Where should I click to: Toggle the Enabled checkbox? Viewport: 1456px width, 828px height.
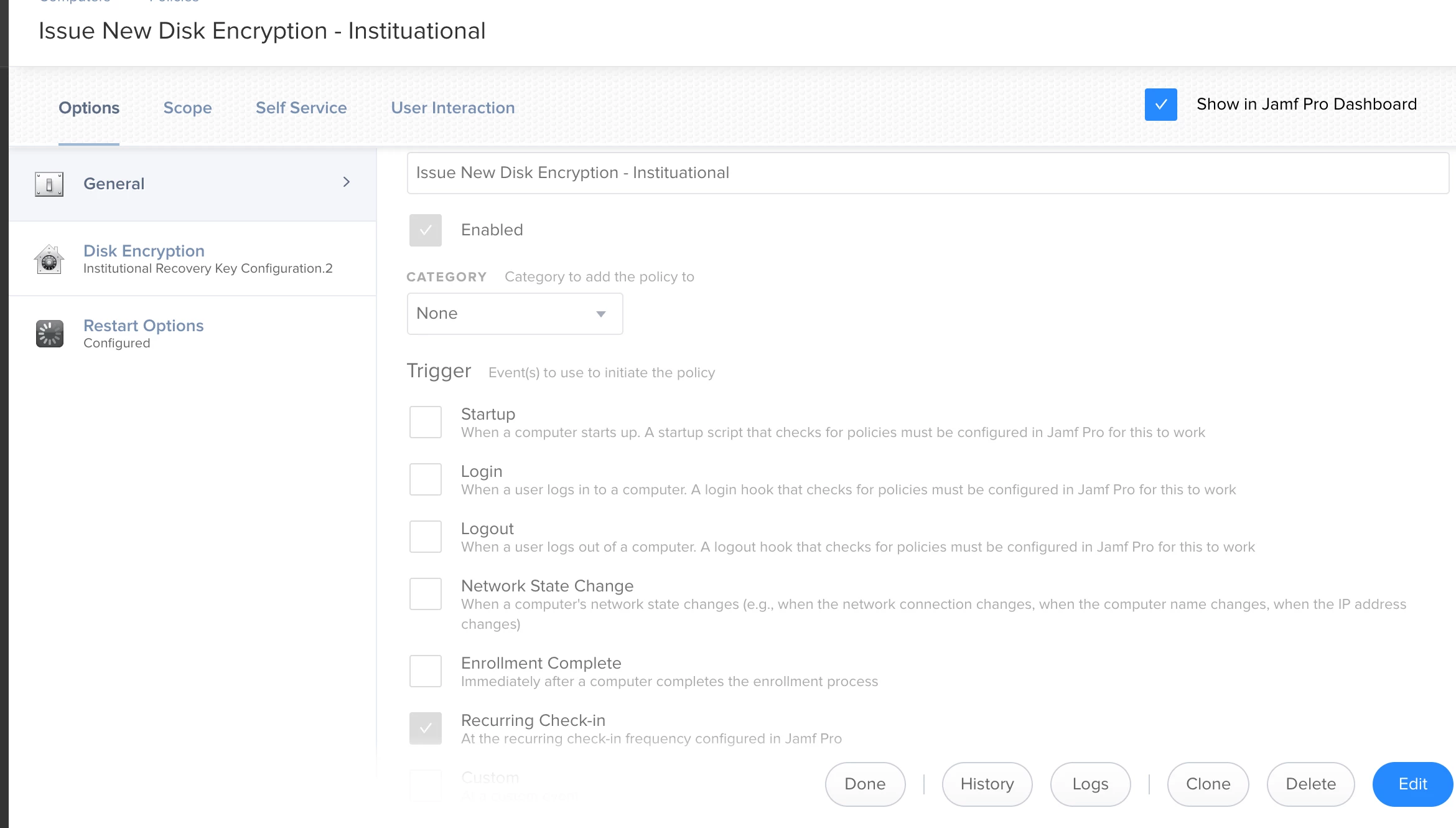click(x=426, y=230)
